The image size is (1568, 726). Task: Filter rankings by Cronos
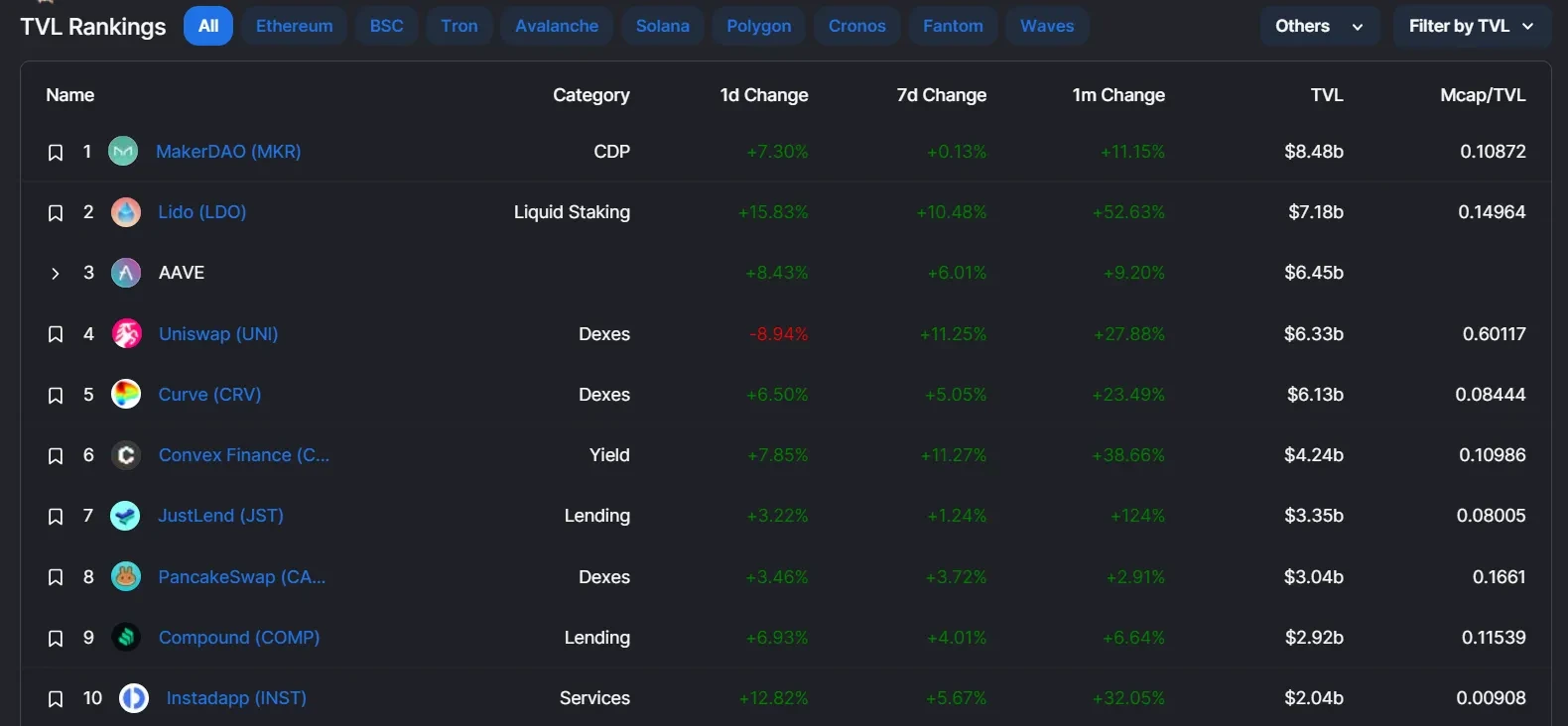[857, 26]
